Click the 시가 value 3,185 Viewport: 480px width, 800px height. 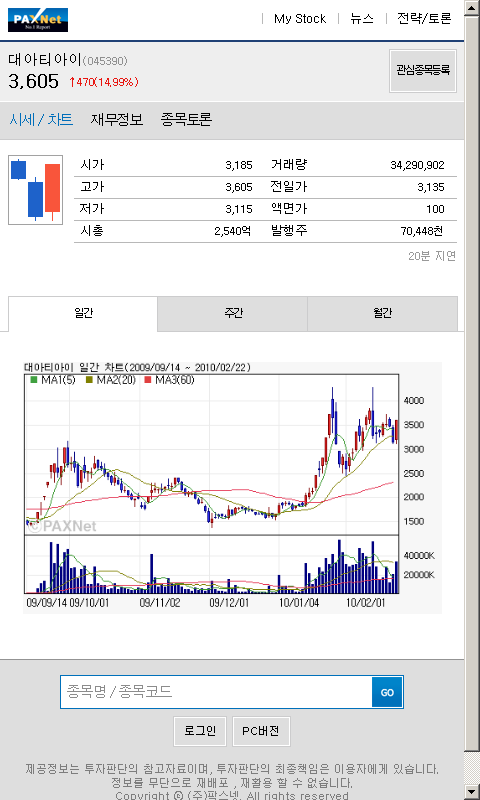click(x=239, y=165)
